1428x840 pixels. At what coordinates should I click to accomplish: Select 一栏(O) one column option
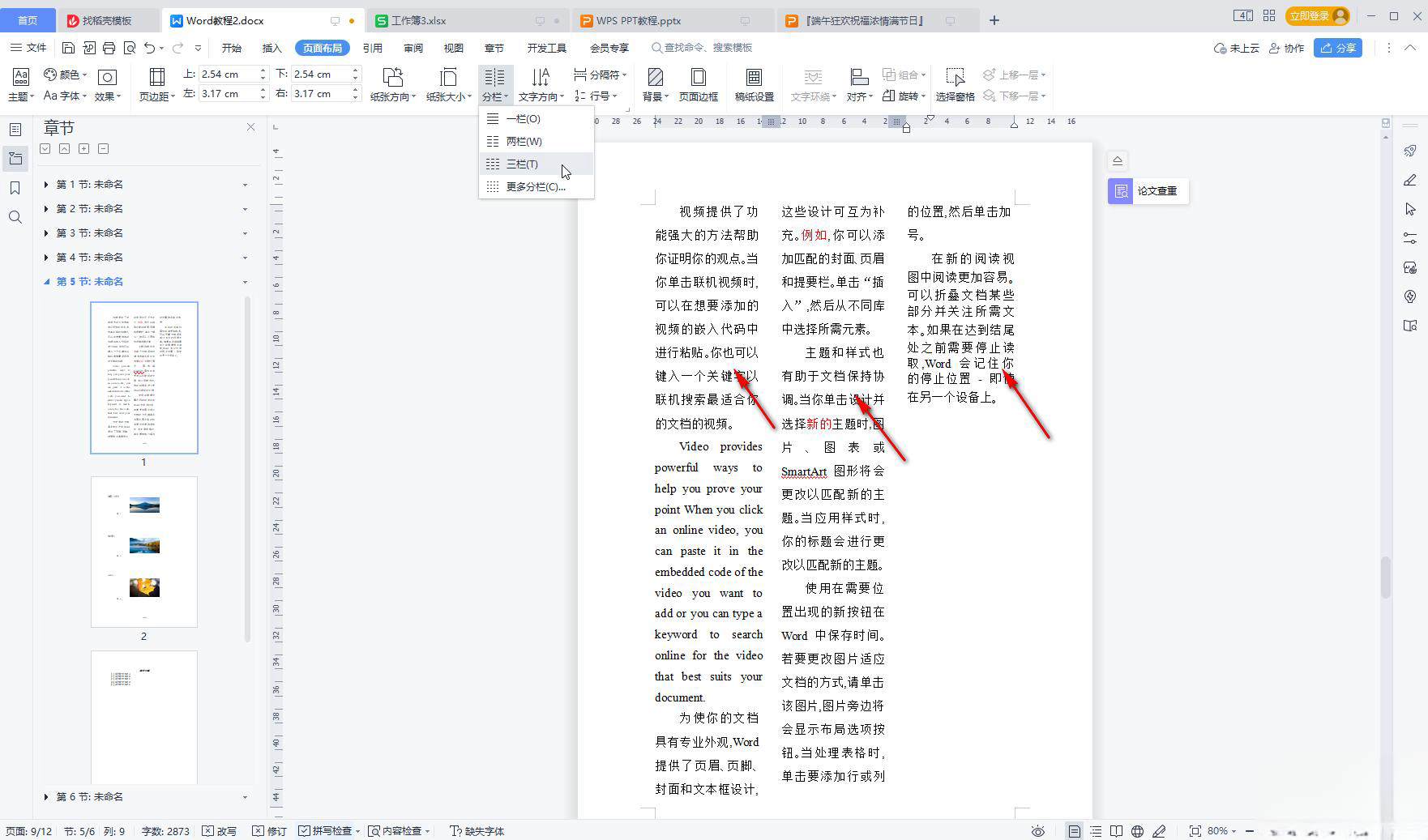(537, 118)
